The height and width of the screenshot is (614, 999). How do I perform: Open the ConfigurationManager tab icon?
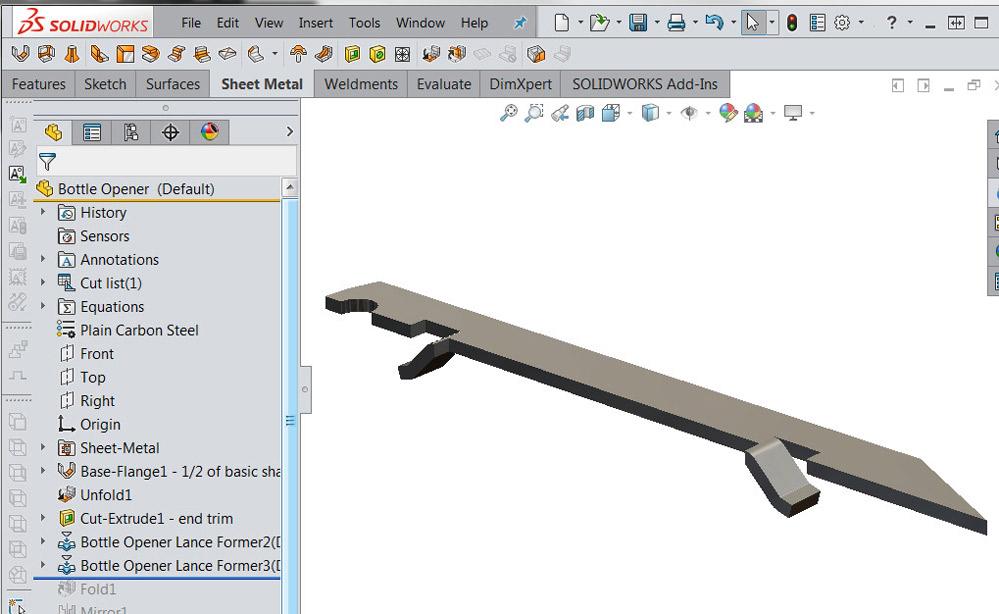click(131, 132)
